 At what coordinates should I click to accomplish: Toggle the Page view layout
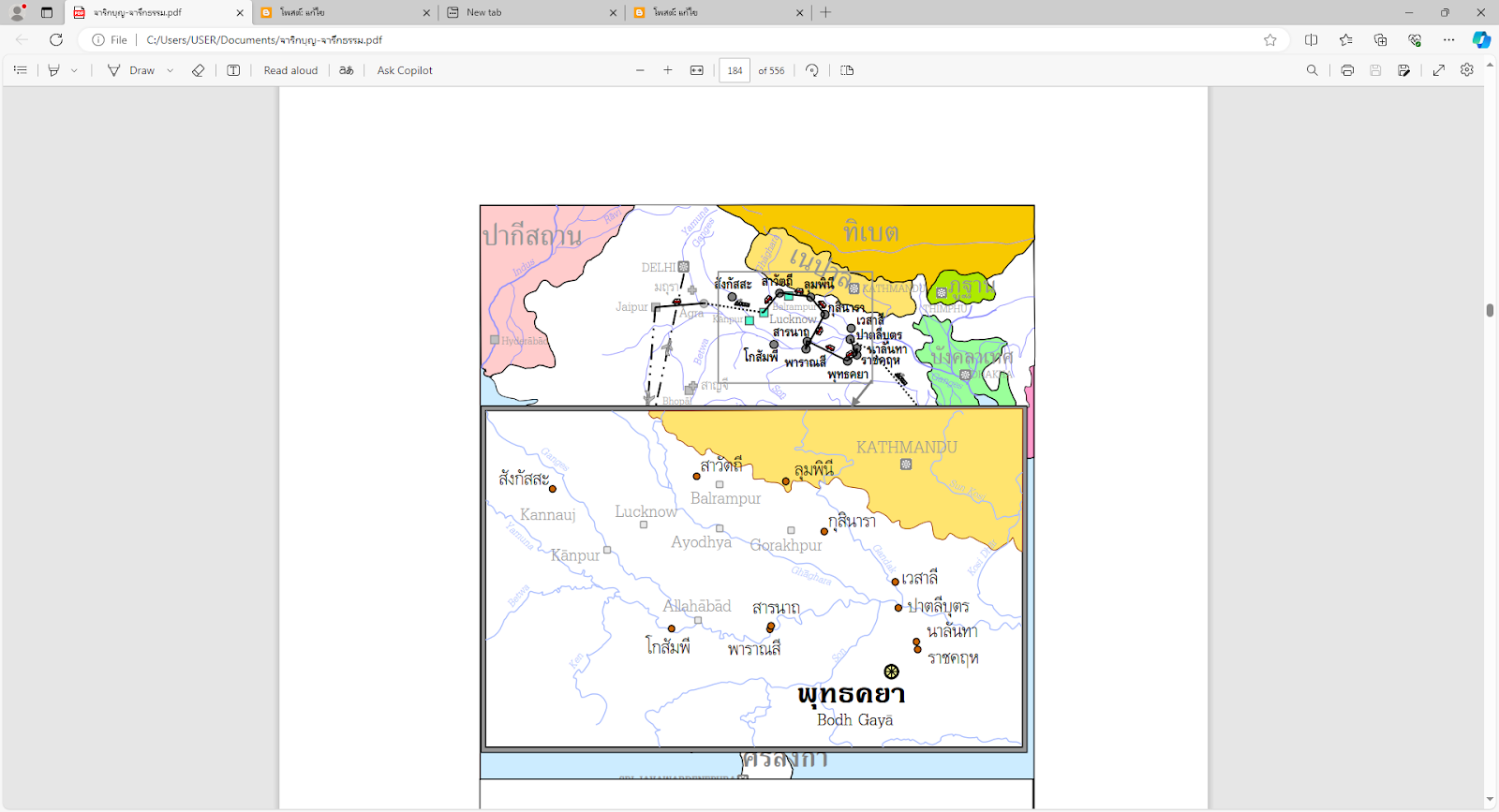pos(847,70)
